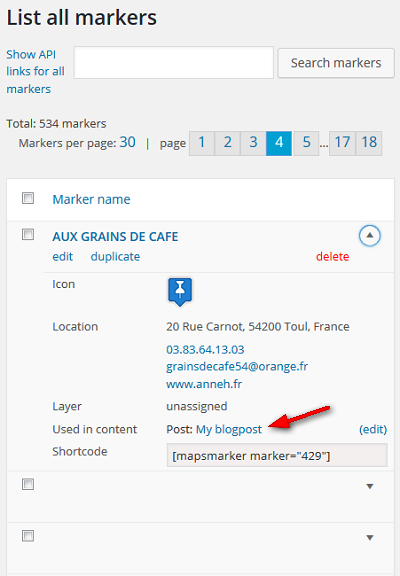Jump to last page 18
400x576 pixels.
(369, 143)
